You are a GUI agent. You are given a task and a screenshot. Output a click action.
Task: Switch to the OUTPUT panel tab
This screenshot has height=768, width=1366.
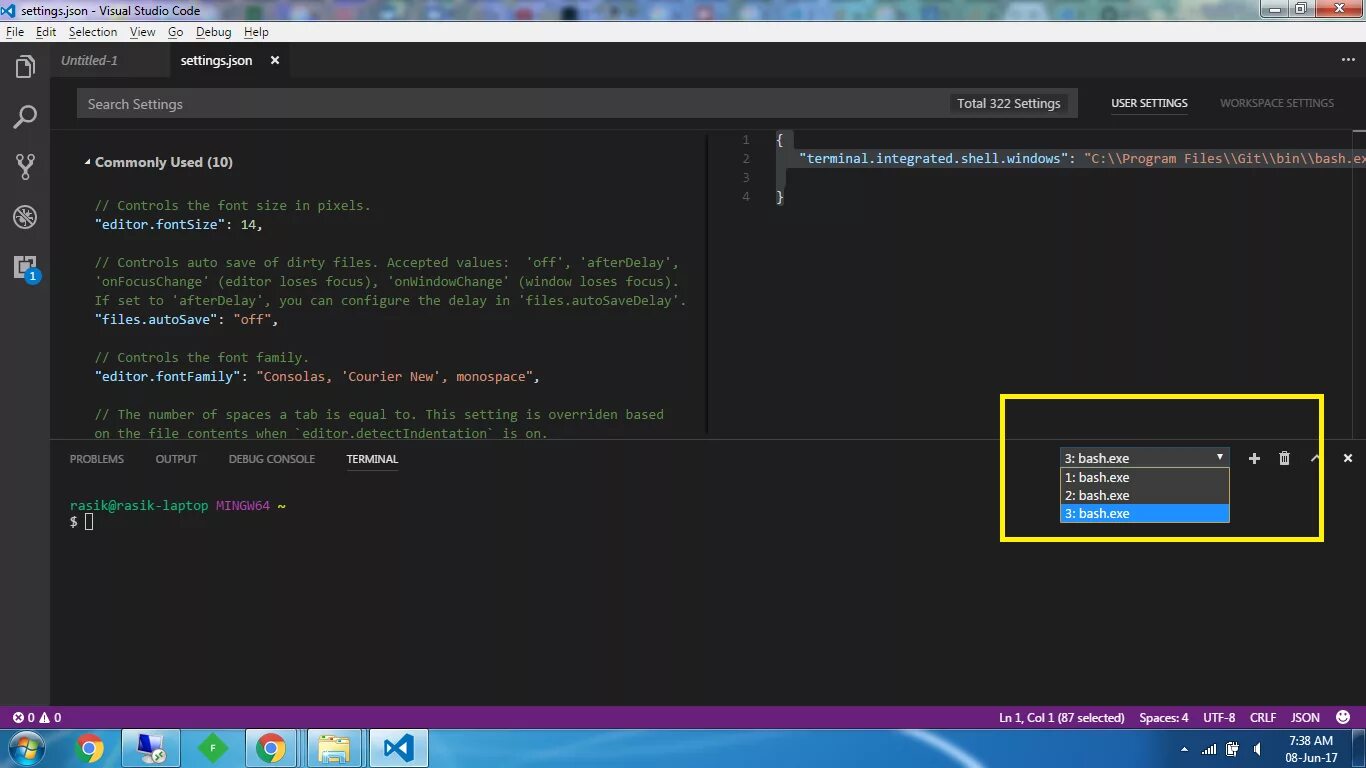click(x=176, y=459)
